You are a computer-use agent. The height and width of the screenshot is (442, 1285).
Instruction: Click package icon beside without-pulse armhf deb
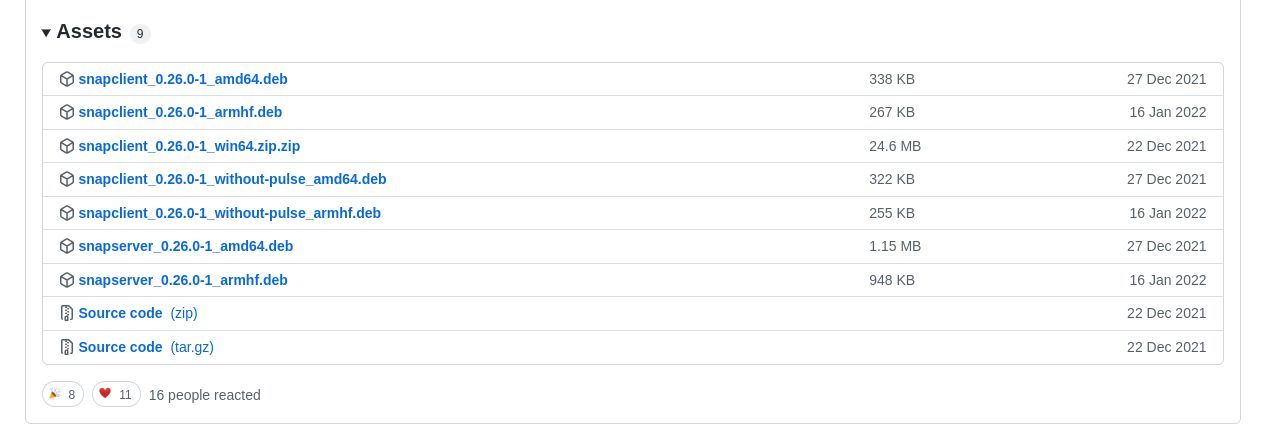pyautogui.click(x=67, y=213)
